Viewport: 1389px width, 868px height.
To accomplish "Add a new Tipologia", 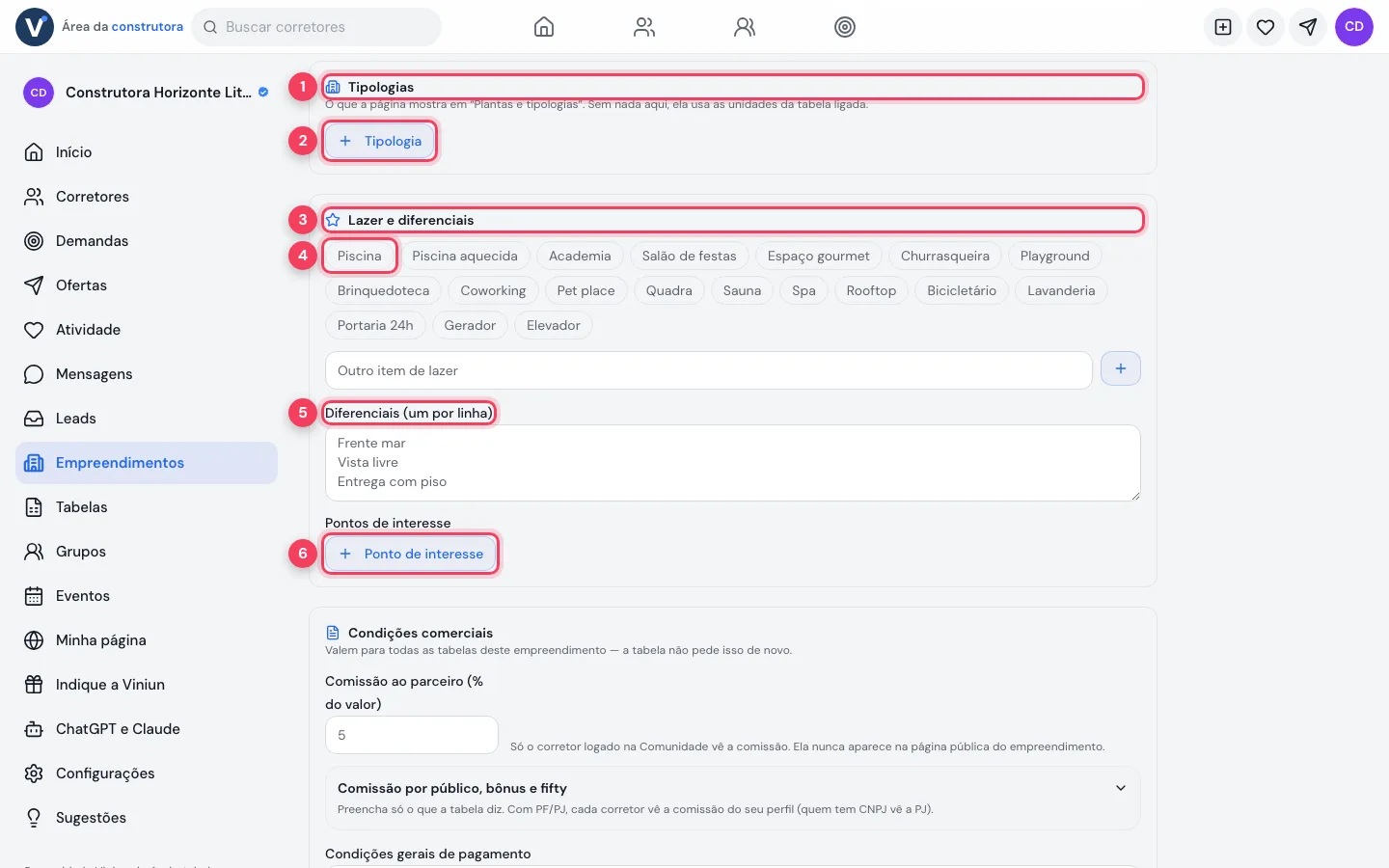I will 380,141.
